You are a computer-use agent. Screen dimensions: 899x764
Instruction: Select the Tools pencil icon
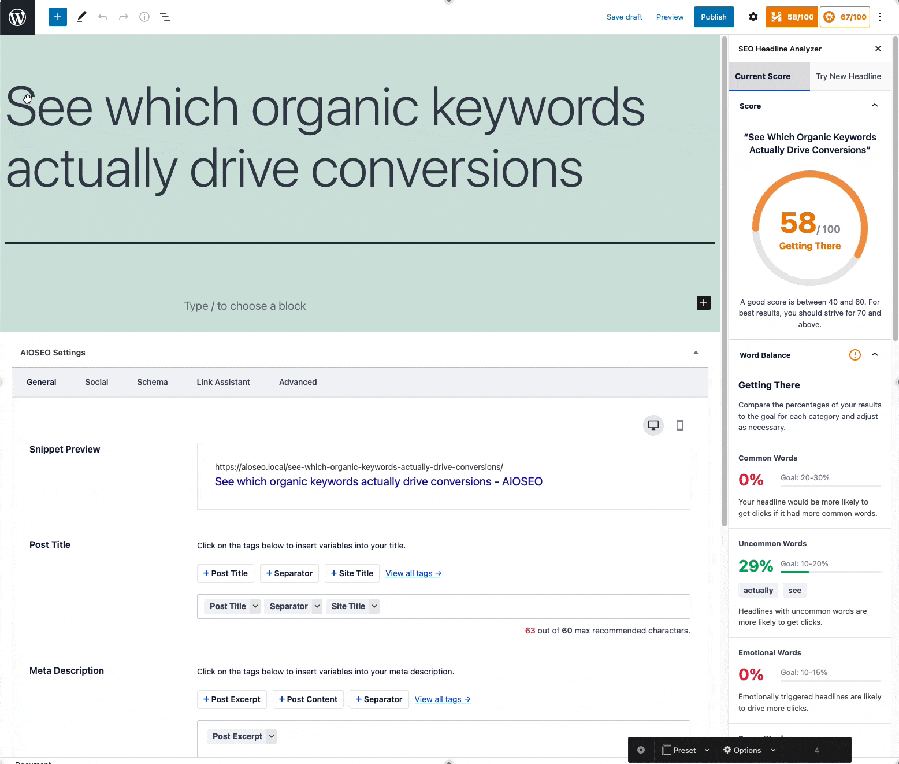tap(81, 17)
